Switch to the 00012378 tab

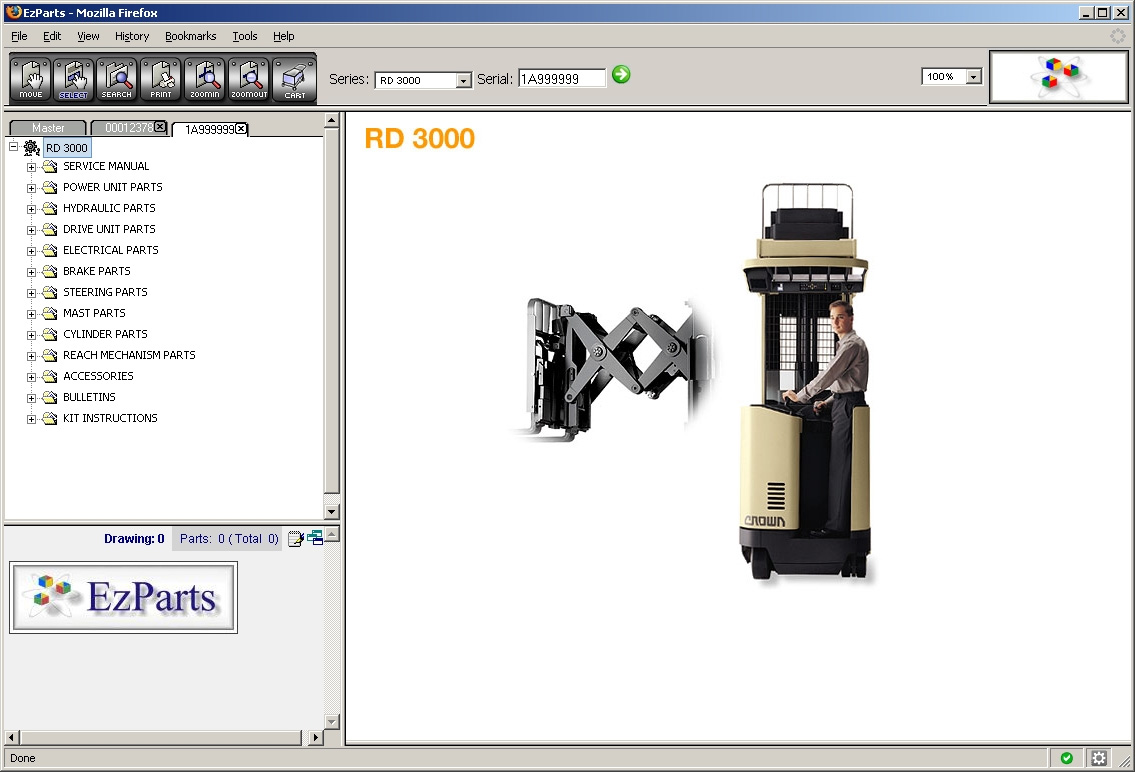[x=128, y=127]
